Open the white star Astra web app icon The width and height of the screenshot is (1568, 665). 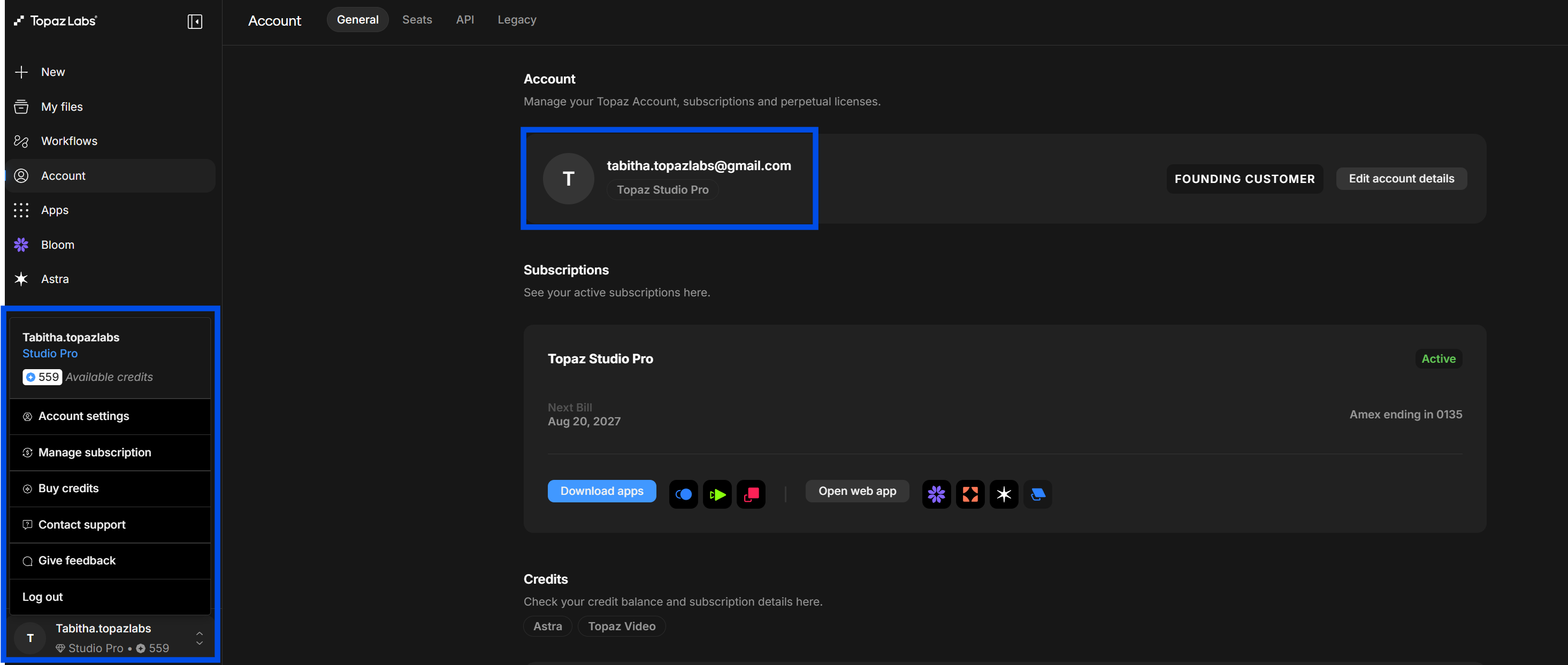click(1004, 494)
